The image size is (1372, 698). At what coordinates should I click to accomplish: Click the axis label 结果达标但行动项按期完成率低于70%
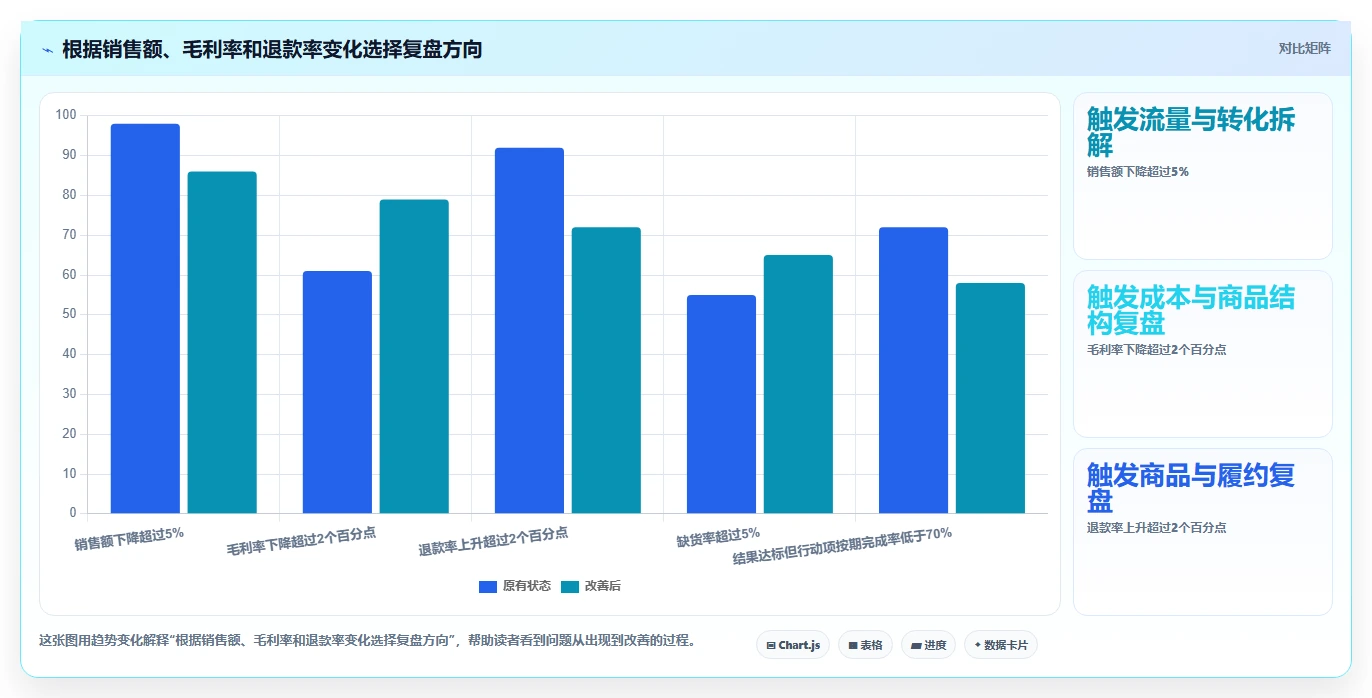point(842,547)
